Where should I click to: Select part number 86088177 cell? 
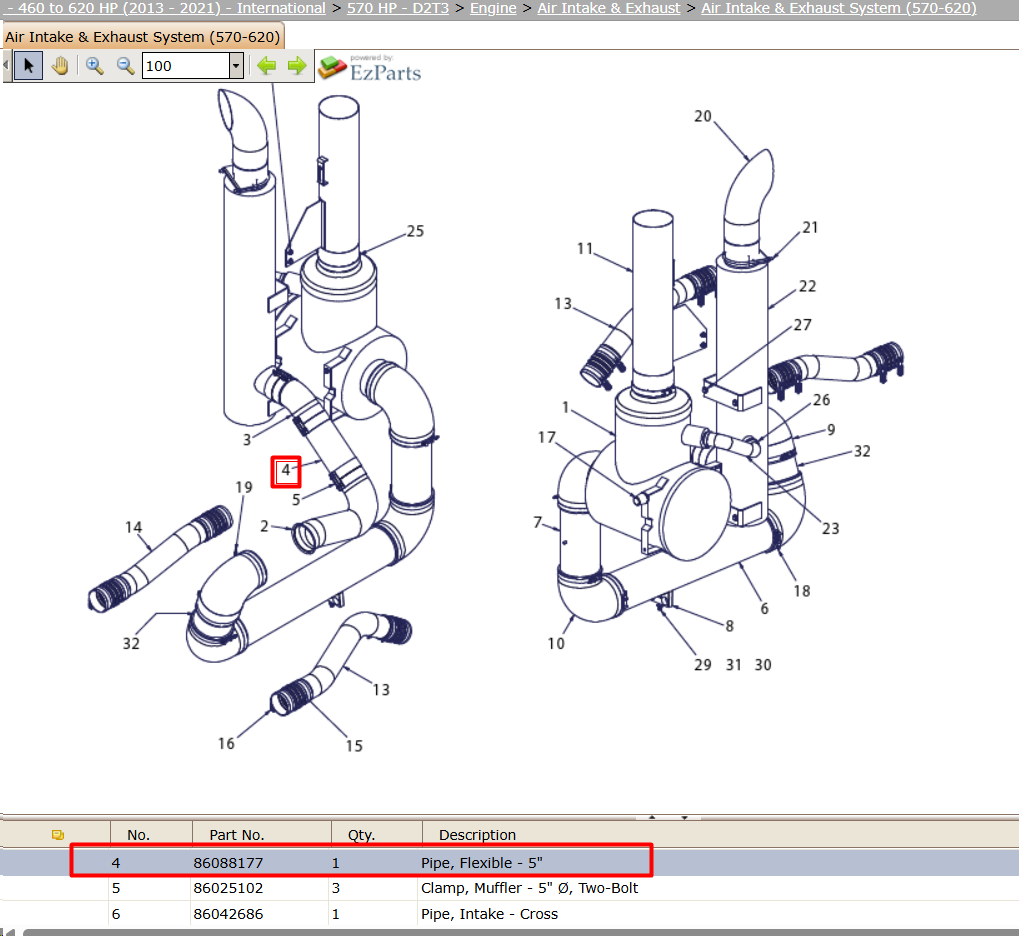228,863
